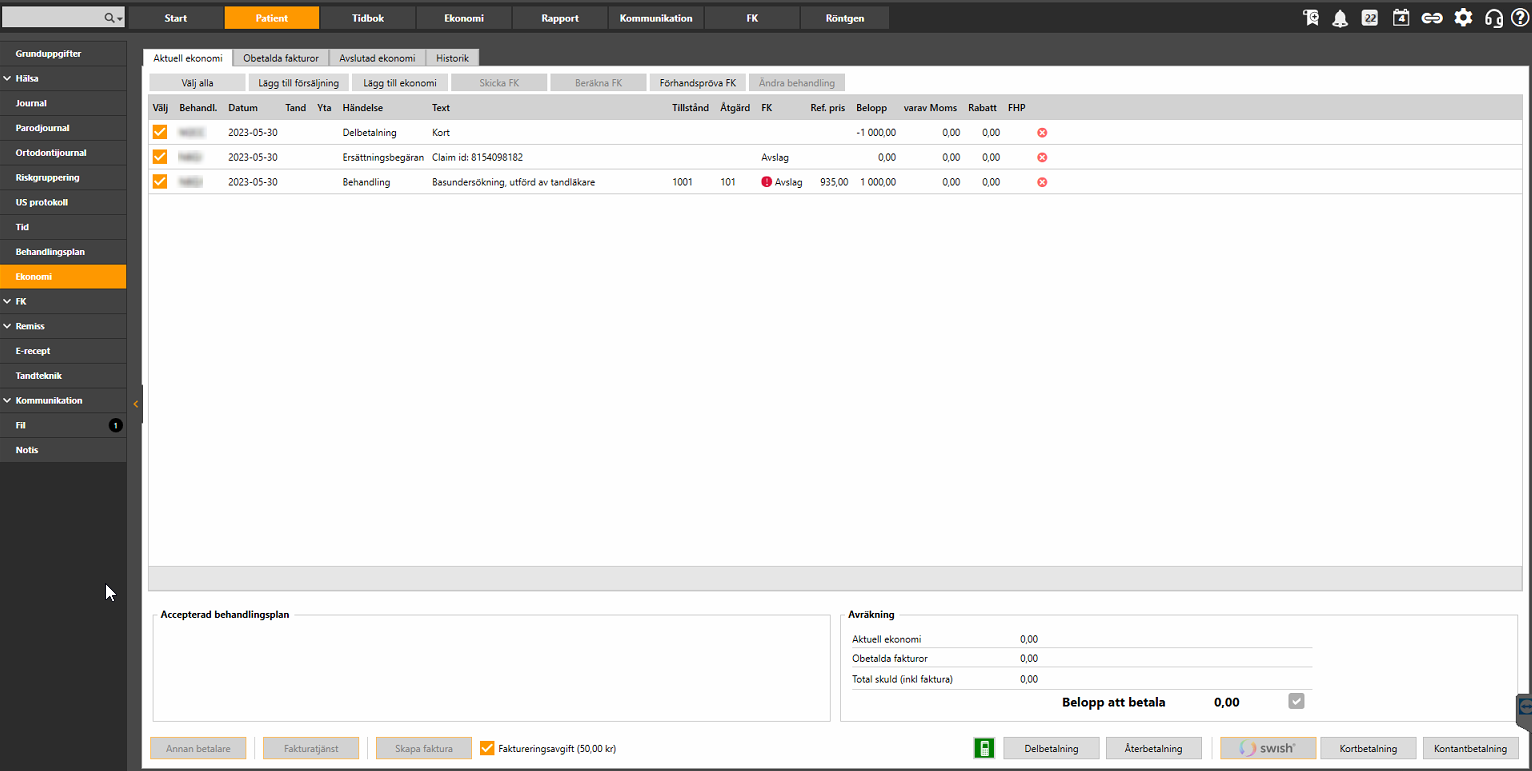Uncheck the Delbetalning row checkbox
The height and width of the screenshot is (771, 1532).
pyautogui.click(x=160, y=132)
